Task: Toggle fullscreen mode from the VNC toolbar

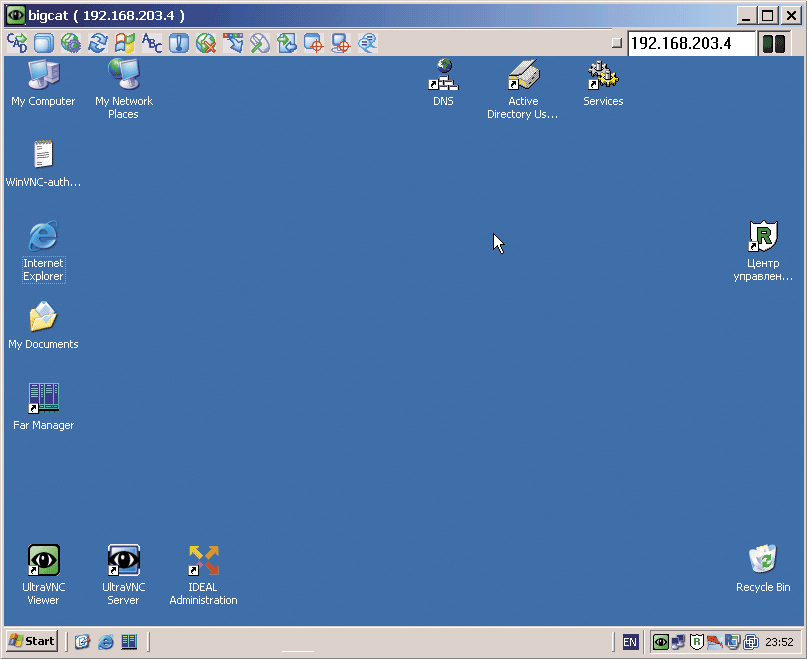Action: tap(44, 43)
